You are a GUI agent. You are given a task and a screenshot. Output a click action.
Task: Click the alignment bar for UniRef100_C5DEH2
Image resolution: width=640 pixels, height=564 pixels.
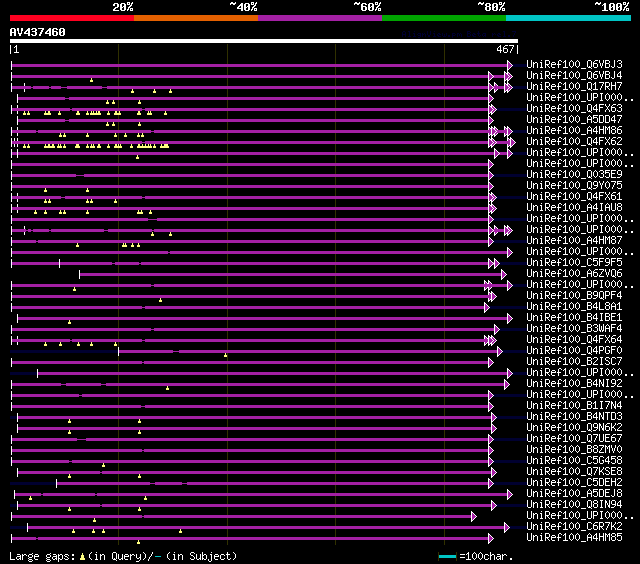point(273,484)
